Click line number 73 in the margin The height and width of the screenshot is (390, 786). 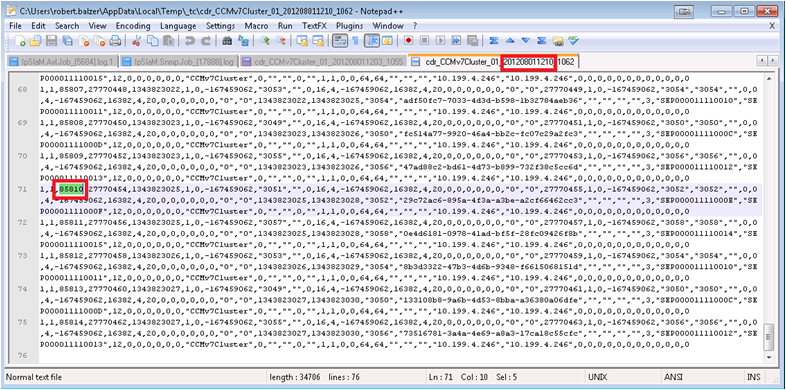click(23, 256)
